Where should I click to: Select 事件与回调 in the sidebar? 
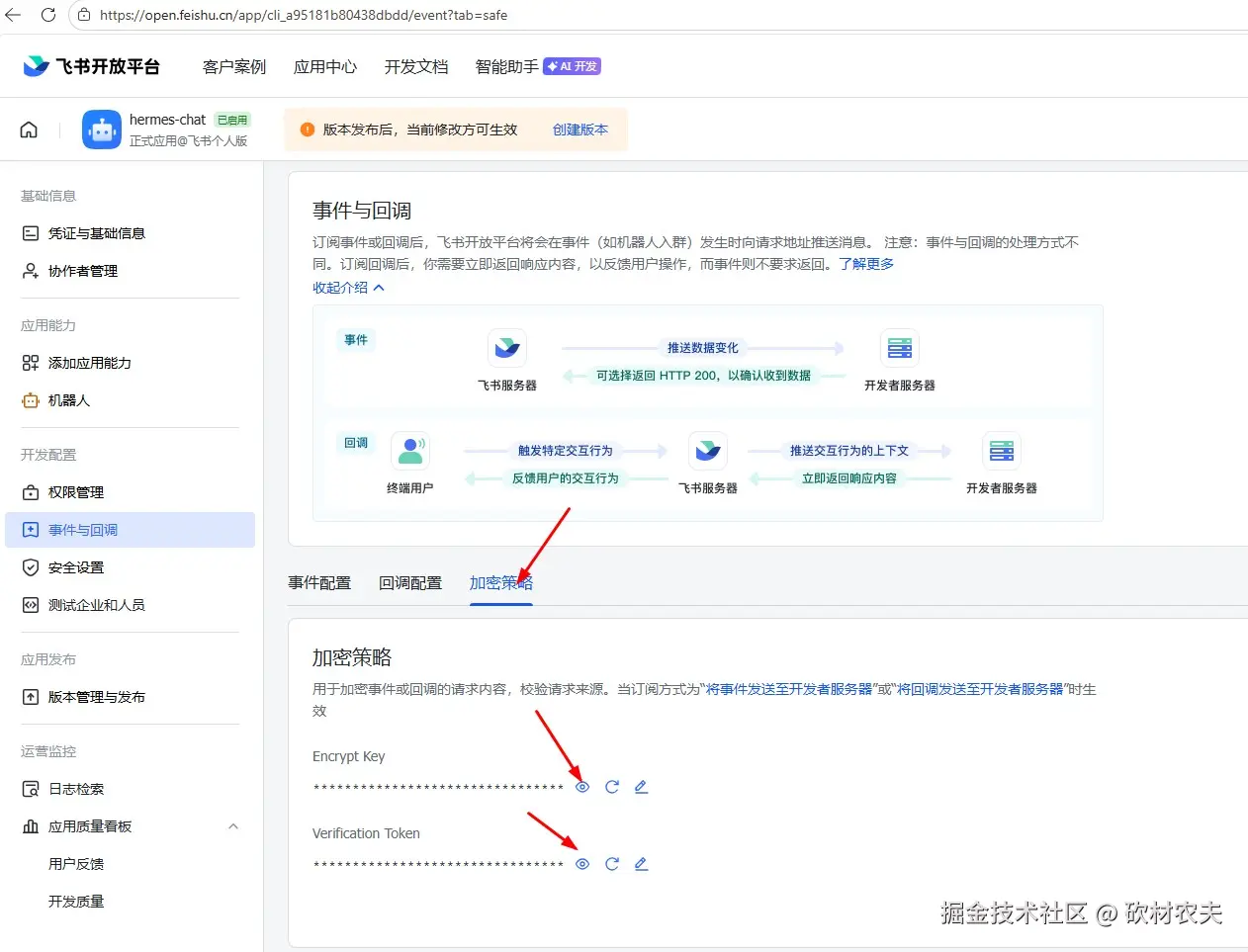[x=130, y=530]
